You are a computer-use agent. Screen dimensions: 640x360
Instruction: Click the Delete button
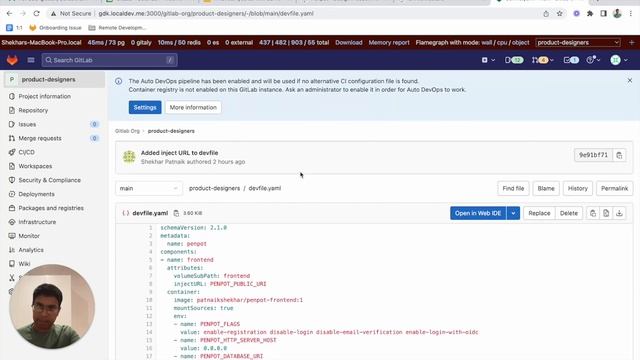pyautogui.click(x=569, y=213)
